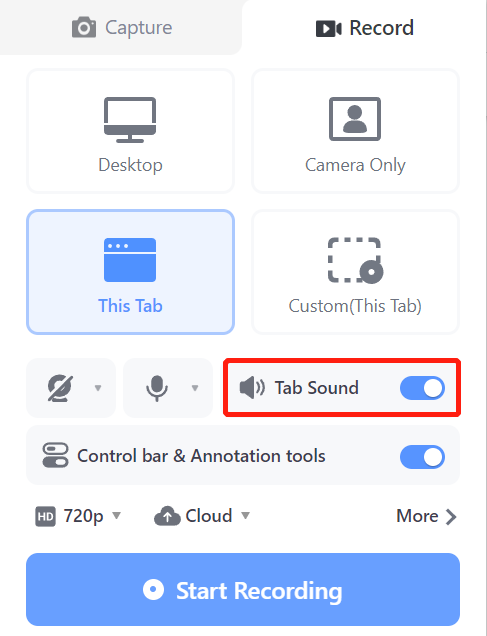Expand the Cloud storage dropdown arrow
Screen dimensions: 487x636
pyautogui.click(x=245, y=516)
